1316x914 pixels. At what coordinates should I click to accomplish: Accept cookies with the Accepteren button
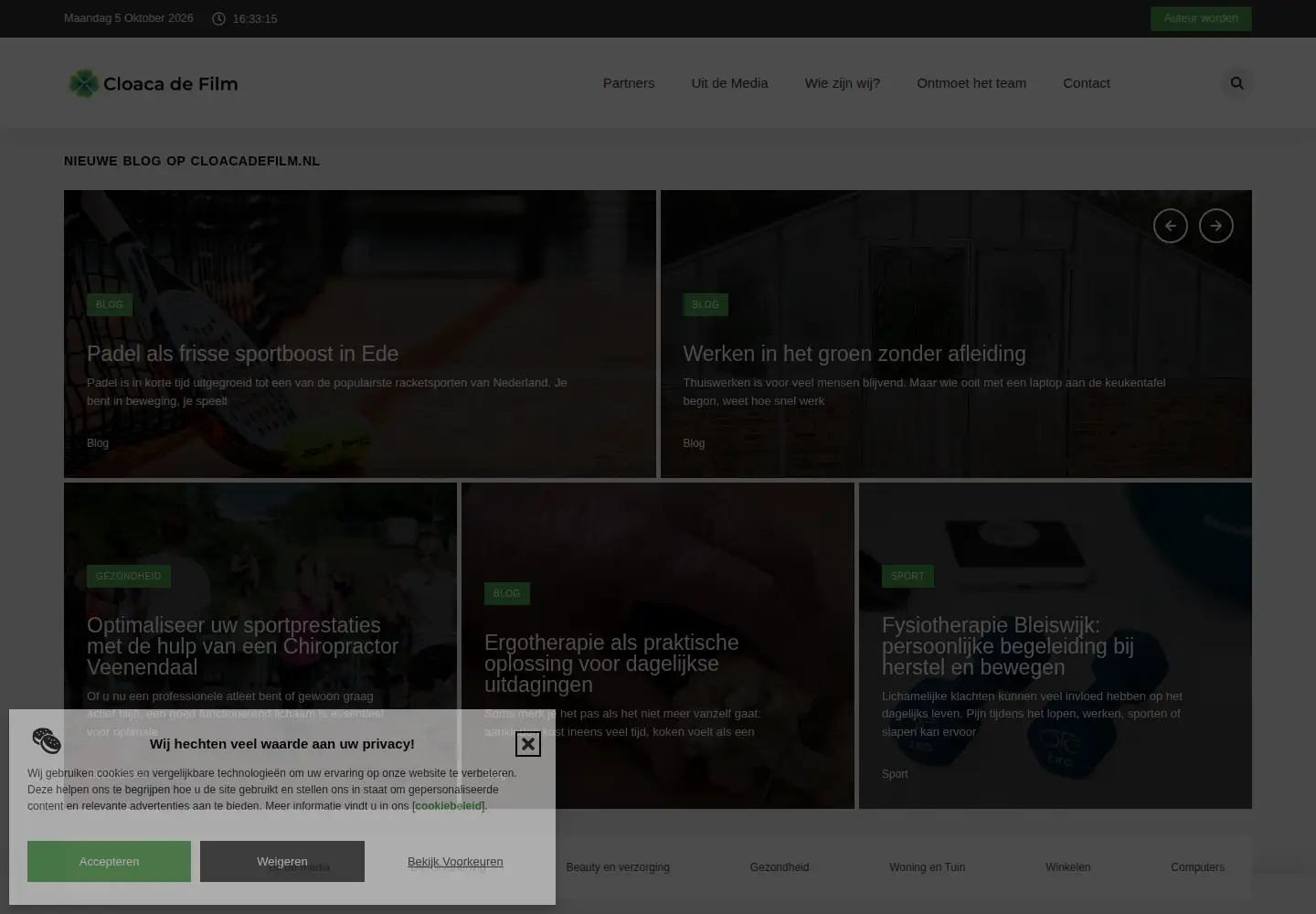[110, 862]
